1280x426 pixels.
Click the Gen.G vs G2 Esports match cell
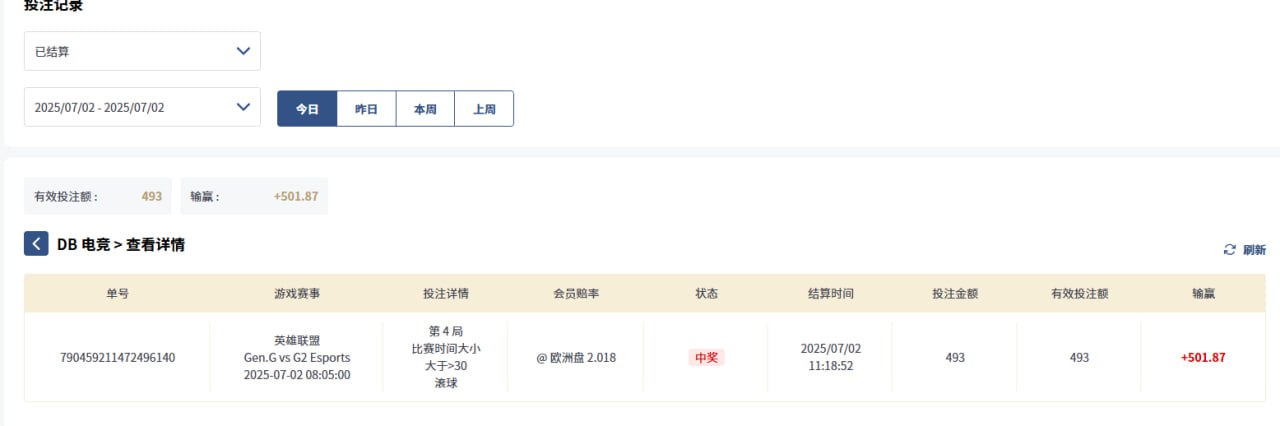297,357
